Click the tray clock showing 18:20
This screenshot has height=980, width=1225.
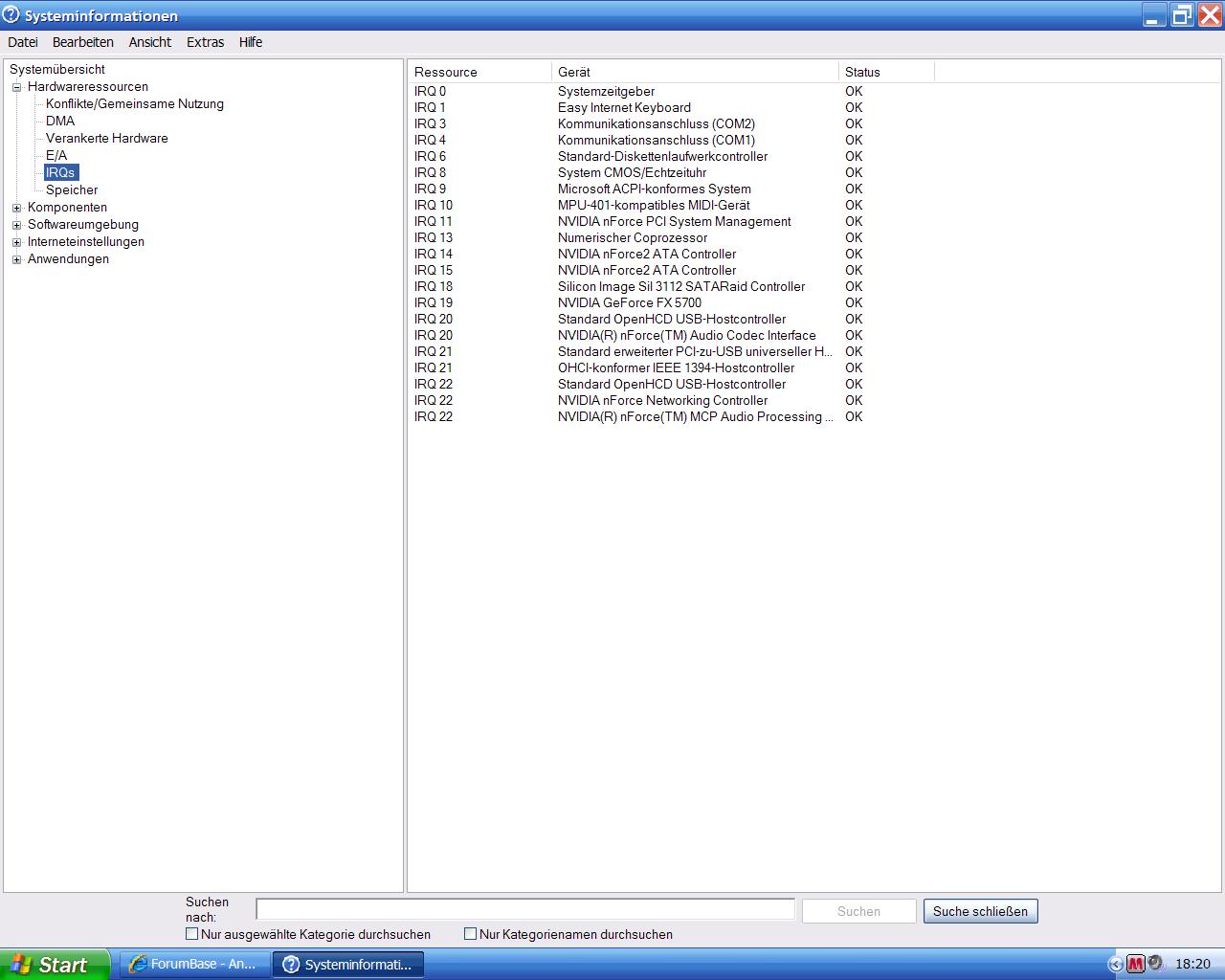click(x=1192, y=964)
